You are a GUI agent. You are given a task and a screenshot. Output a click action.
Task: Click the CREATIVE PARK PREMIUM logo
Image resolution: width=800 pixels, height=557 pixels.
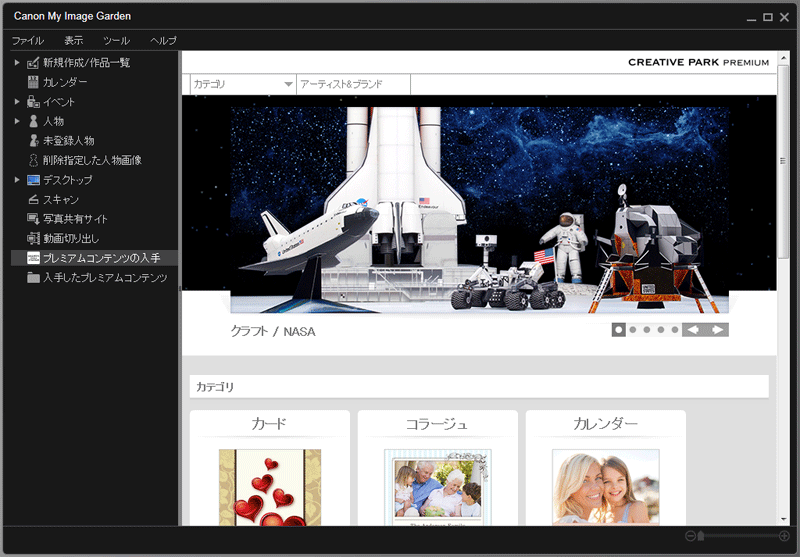click(x=698, y=62)
